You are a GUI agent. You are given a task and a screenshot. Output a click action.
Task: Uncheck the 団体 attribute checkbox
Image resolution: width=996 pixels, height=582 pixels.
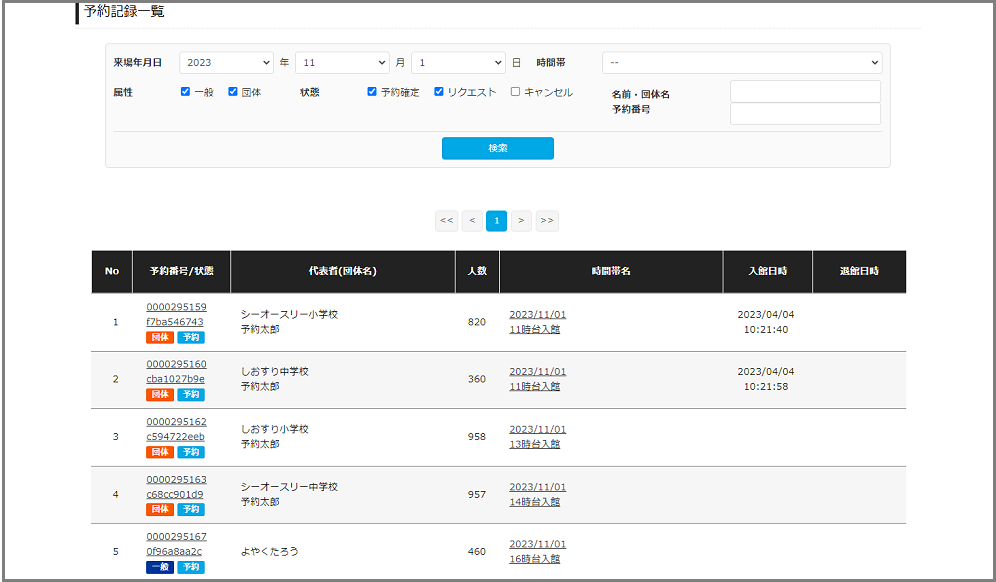tap(233, 92)
